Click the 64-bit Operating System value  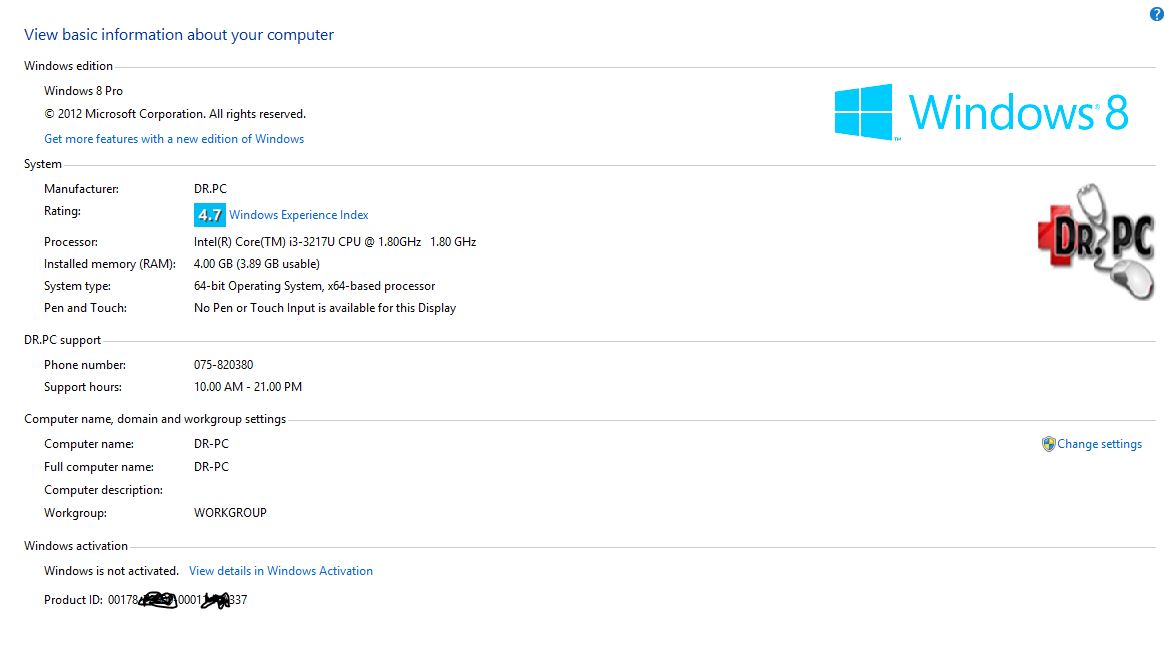(x=315, y=286)
